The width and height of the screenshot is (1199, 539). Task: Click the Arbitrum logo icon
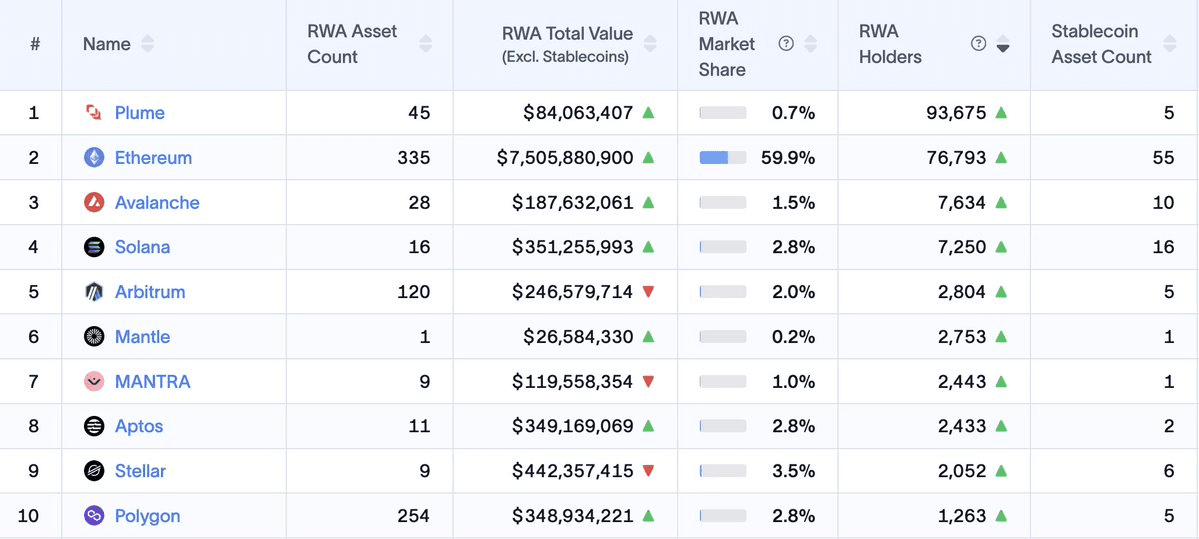point(93,292)
